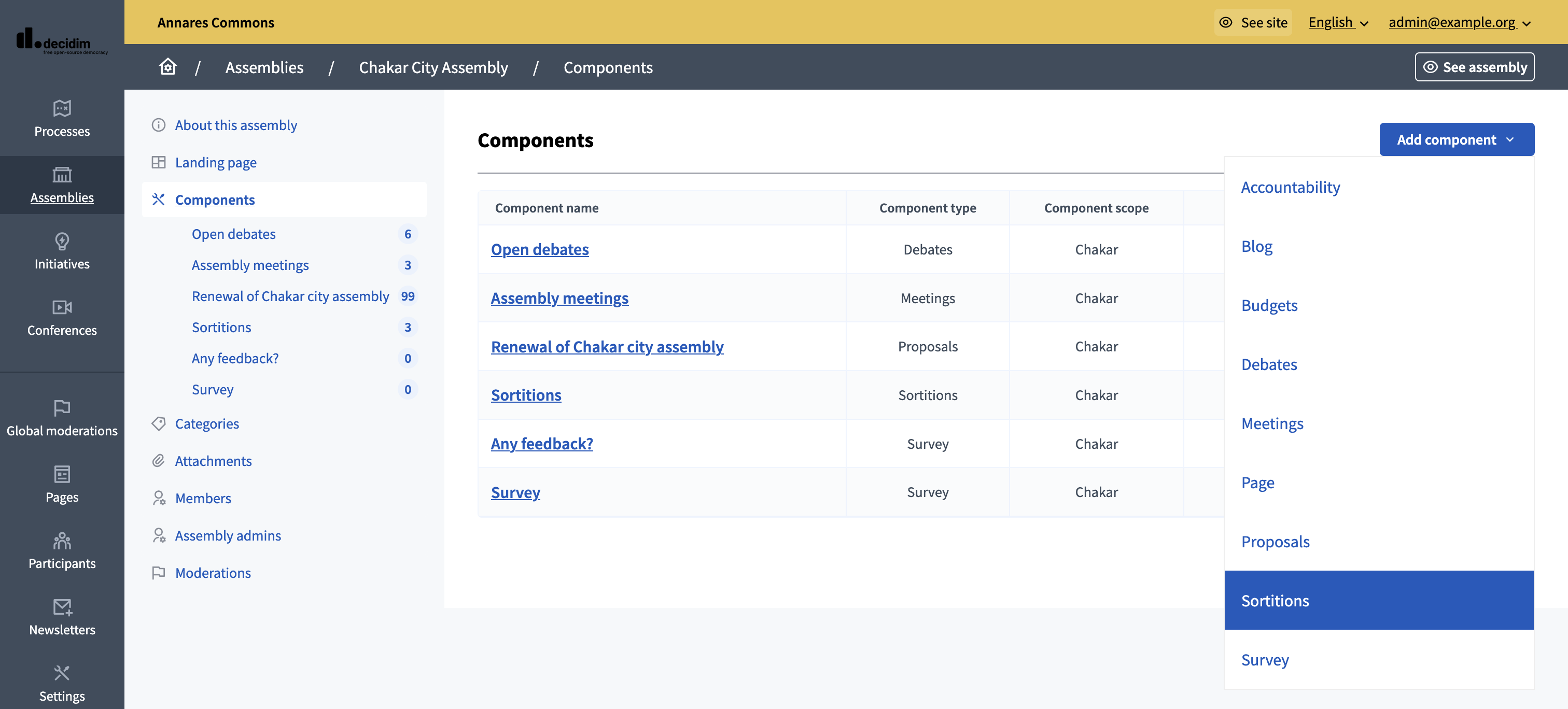Click the See site eye icon
Viewport: 1568px width, 709px height.
click(1226, 22)
